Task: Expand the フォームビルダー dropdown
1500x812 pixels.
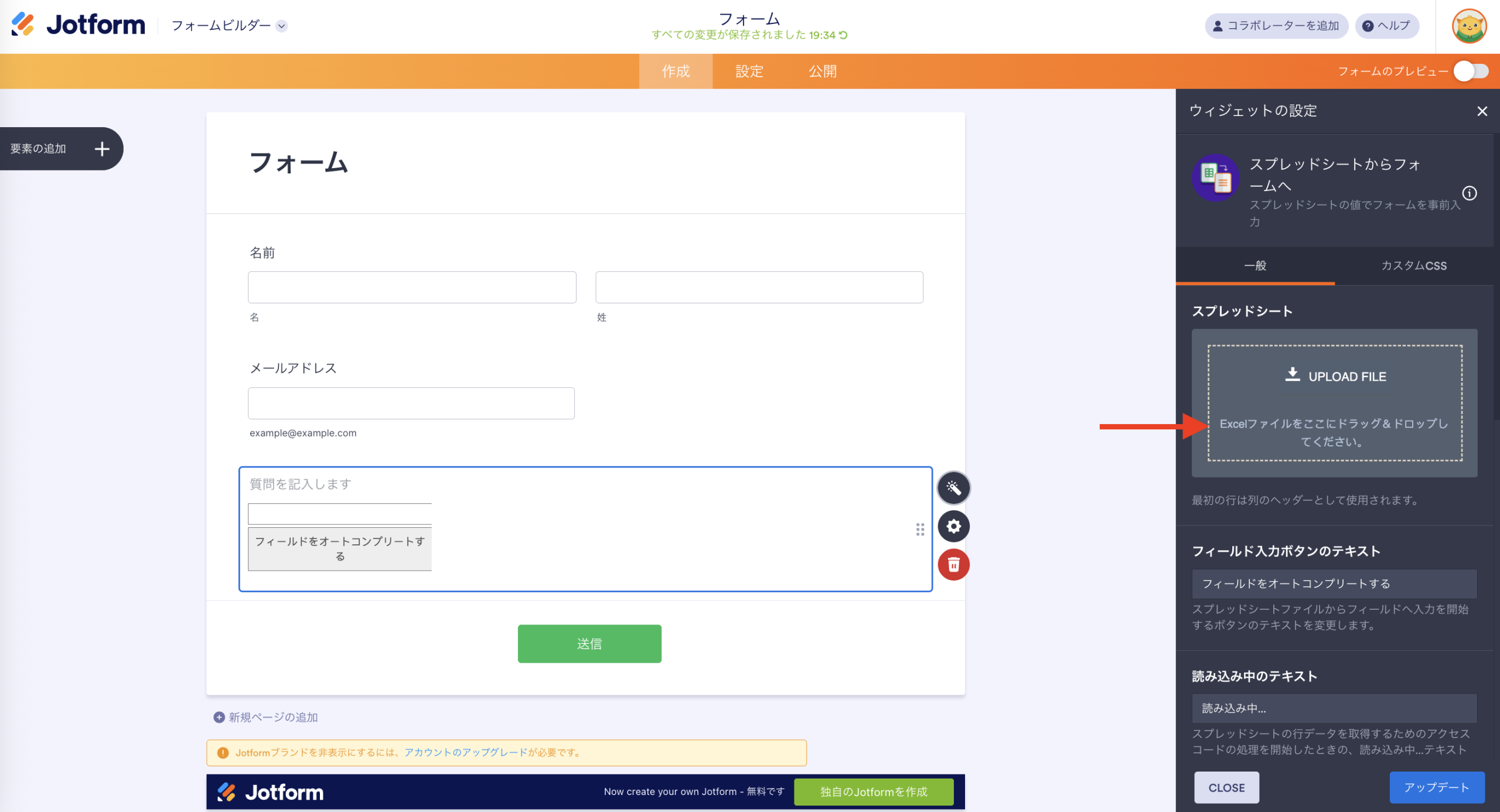Action: point(284,26)
